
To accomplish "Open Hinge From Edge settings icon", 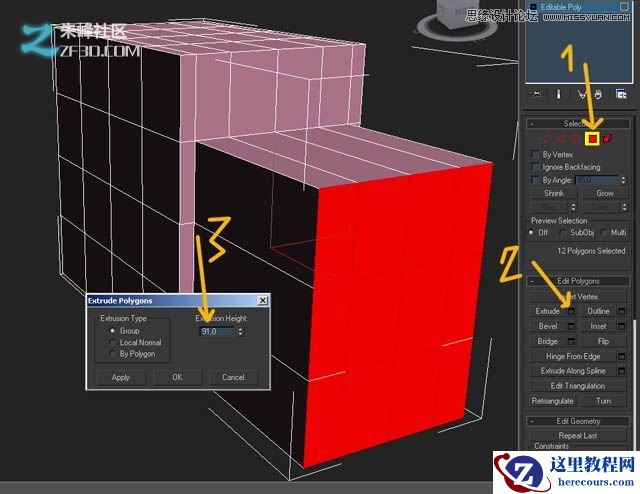I will tap(622, 356).
